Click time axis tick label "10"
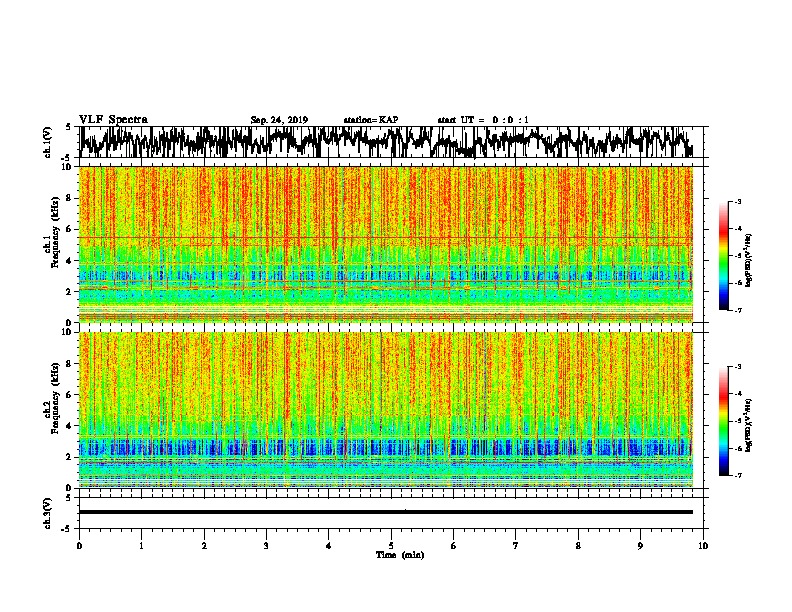 pyautogui.click(x=703, y=546)
